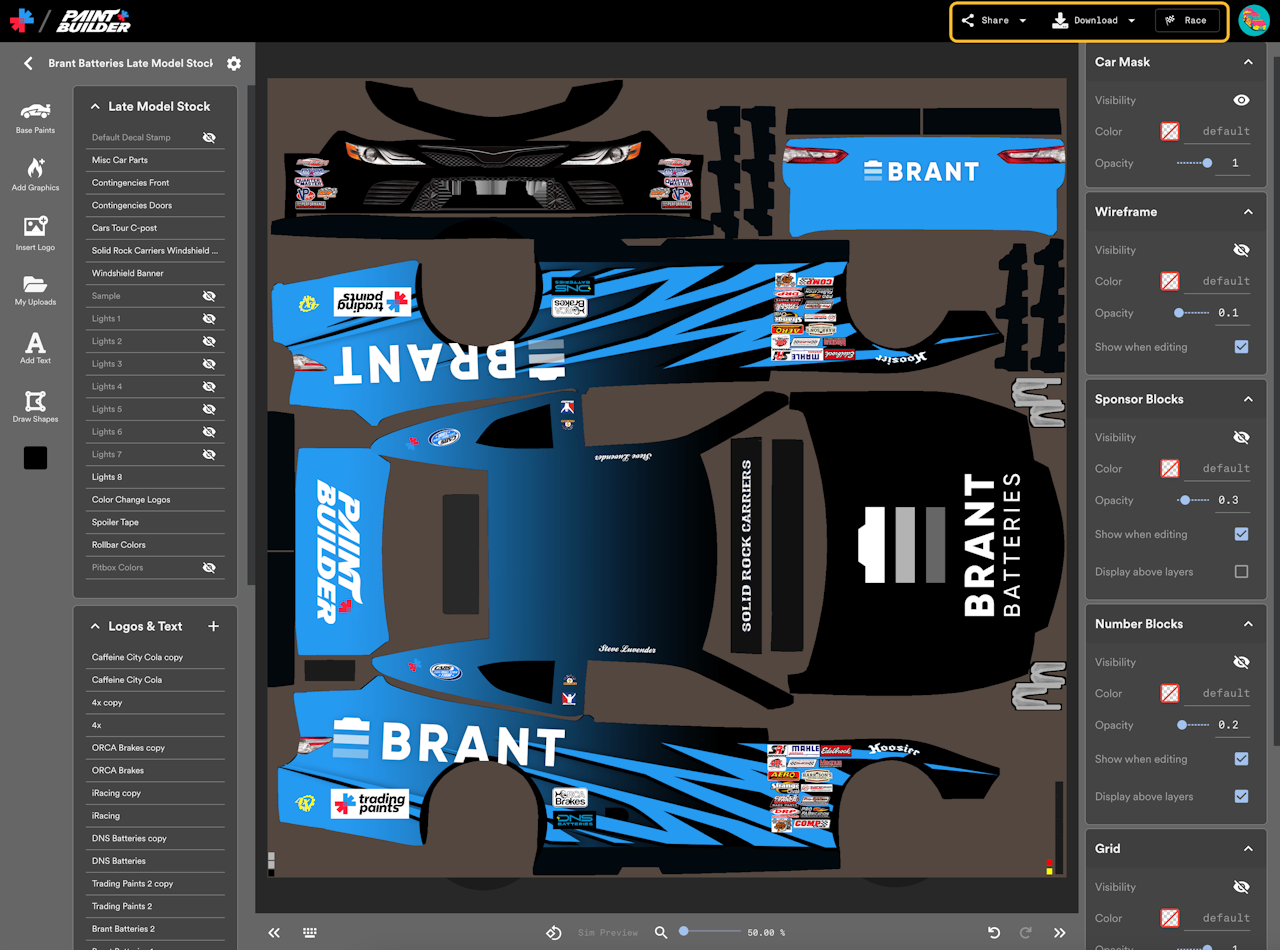Select the Insert Logo tool
The image size is (1280, 950).
pos(35,232)
